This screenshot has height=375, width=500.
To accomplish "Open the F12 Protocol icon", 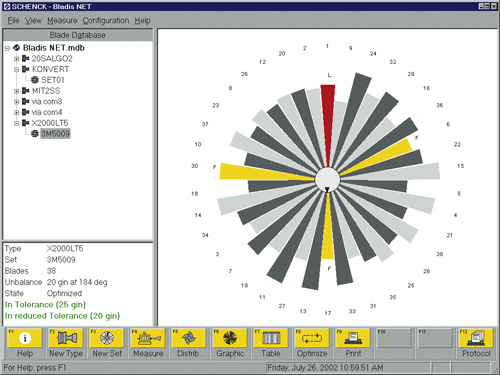I will 476,338.
